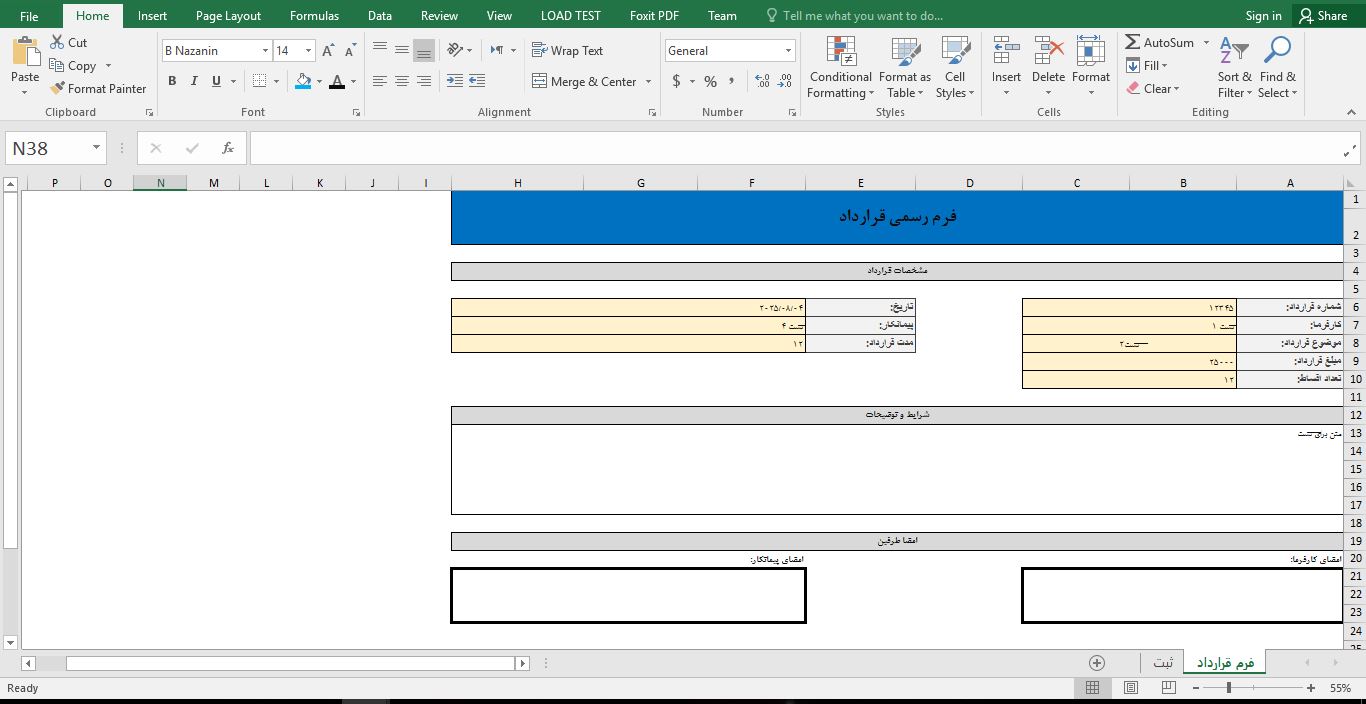Switch to Page Layout view

point(1130,688)
